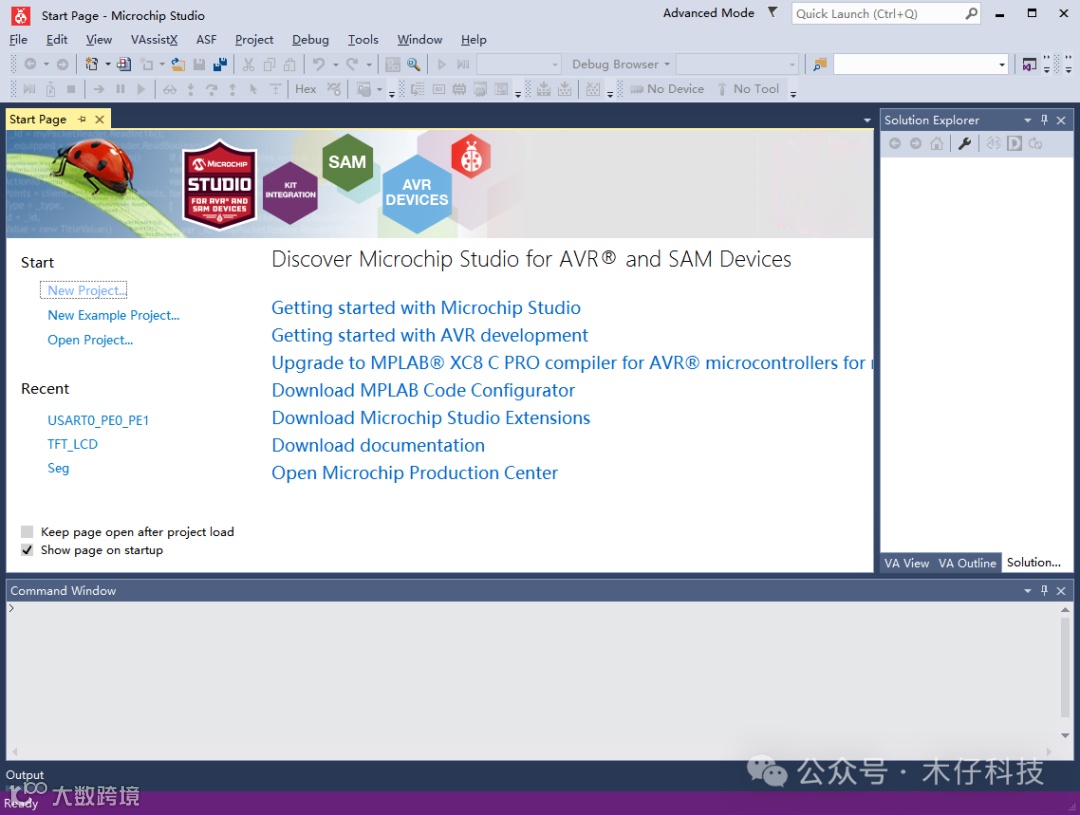Screen dimensions: 1080x815
Task: Open recent project TFT_LCD
Action: pyautogui.click(x=72, y=444)
